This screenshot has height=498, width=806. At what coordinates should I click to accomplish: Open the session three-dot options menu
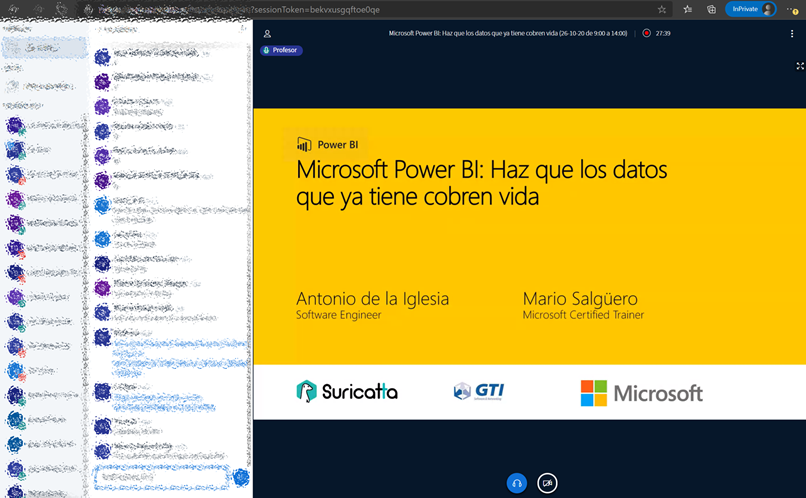tap(792, 34)
